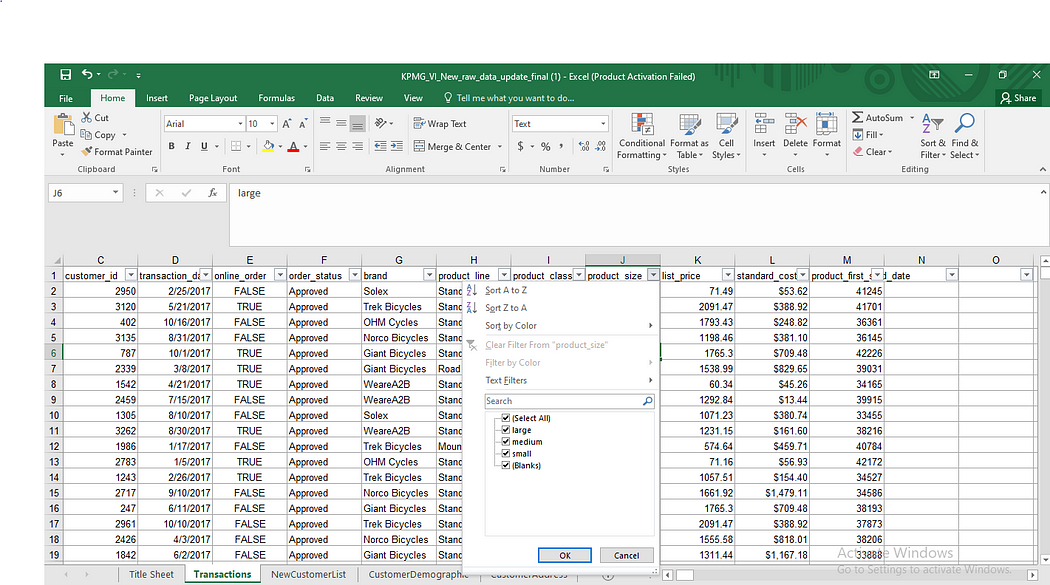
Task: Apply the Format Painter tool
Action: [117, 151]
